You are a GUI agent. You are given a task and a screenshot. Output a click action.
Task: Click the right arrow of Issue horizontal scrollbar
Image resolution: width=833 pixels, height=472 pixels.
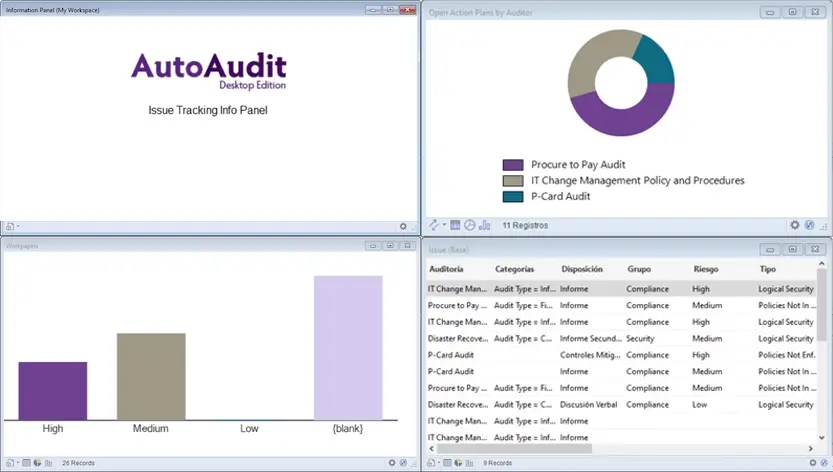tap(811, 449)
